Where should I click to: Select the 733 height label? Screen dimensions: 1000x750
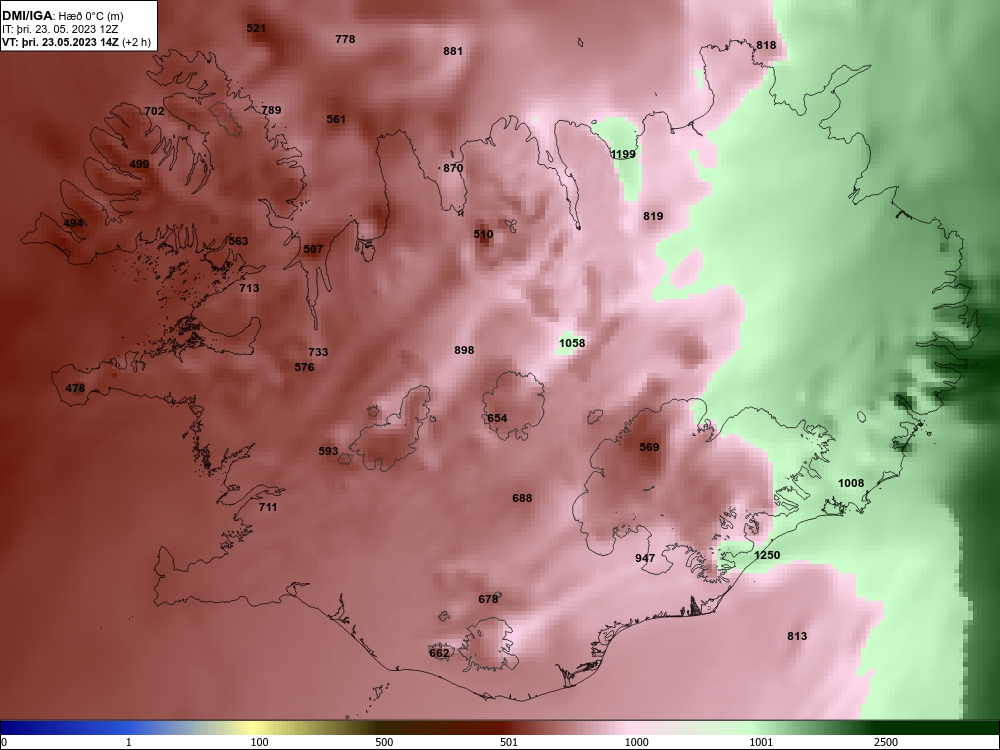tap(318, 352)
